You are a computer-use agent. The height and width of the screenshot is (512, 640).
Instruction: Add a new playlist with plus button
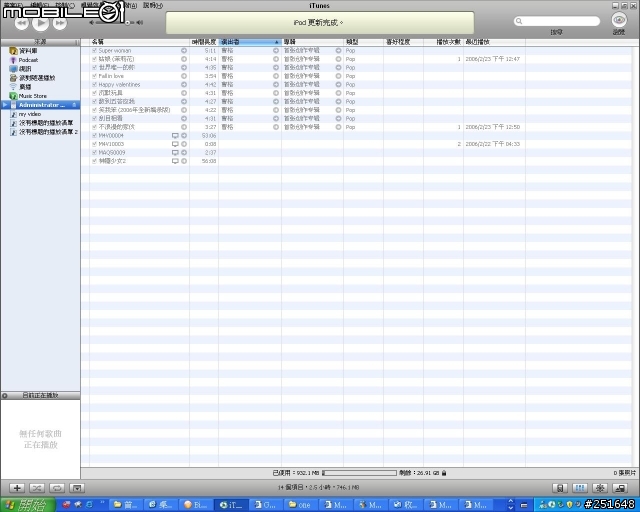coord(17,488)
